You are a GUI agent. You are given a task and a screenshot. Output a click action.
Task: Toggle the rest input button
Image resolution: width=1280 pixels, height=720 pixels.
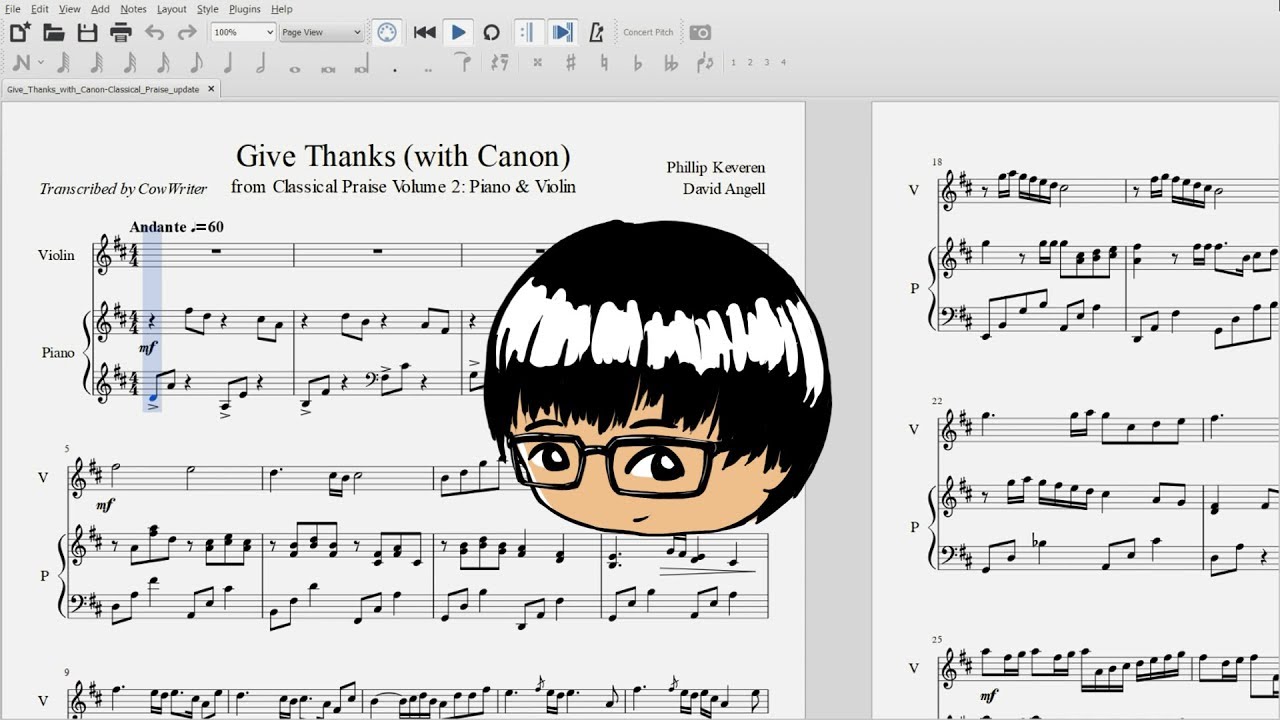point(500,63)
